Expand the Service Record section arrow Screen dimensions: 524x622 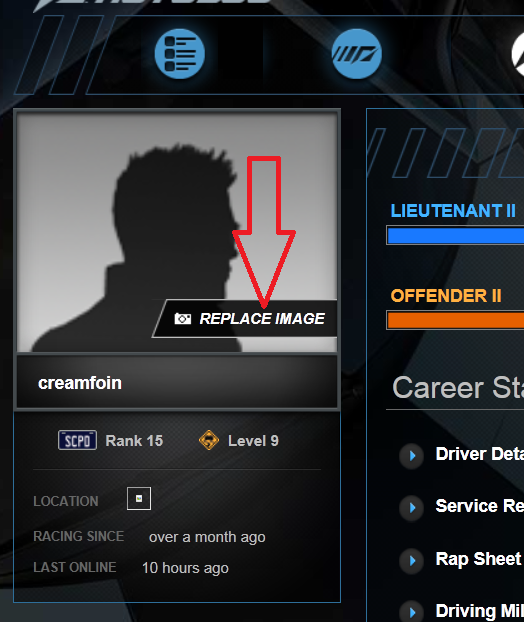tap(412, 507)
